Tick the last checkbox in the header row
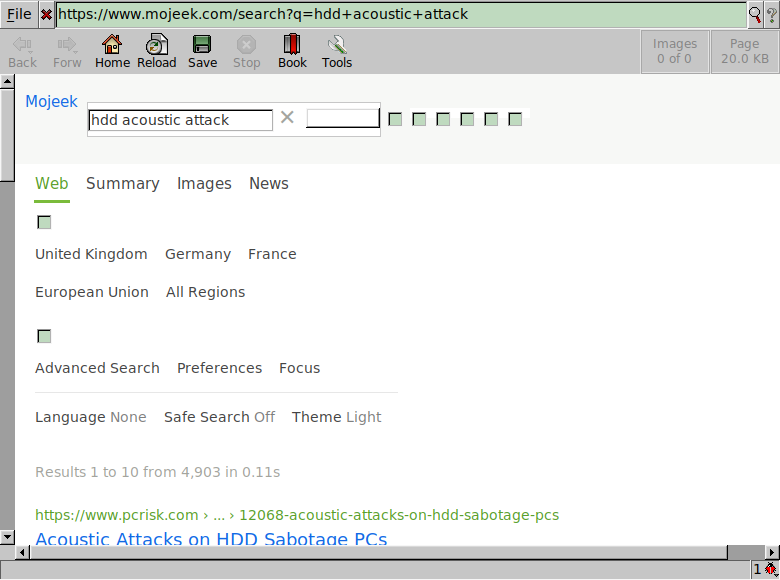This screenshot has width=780, height=580. (x=515, y=119)
